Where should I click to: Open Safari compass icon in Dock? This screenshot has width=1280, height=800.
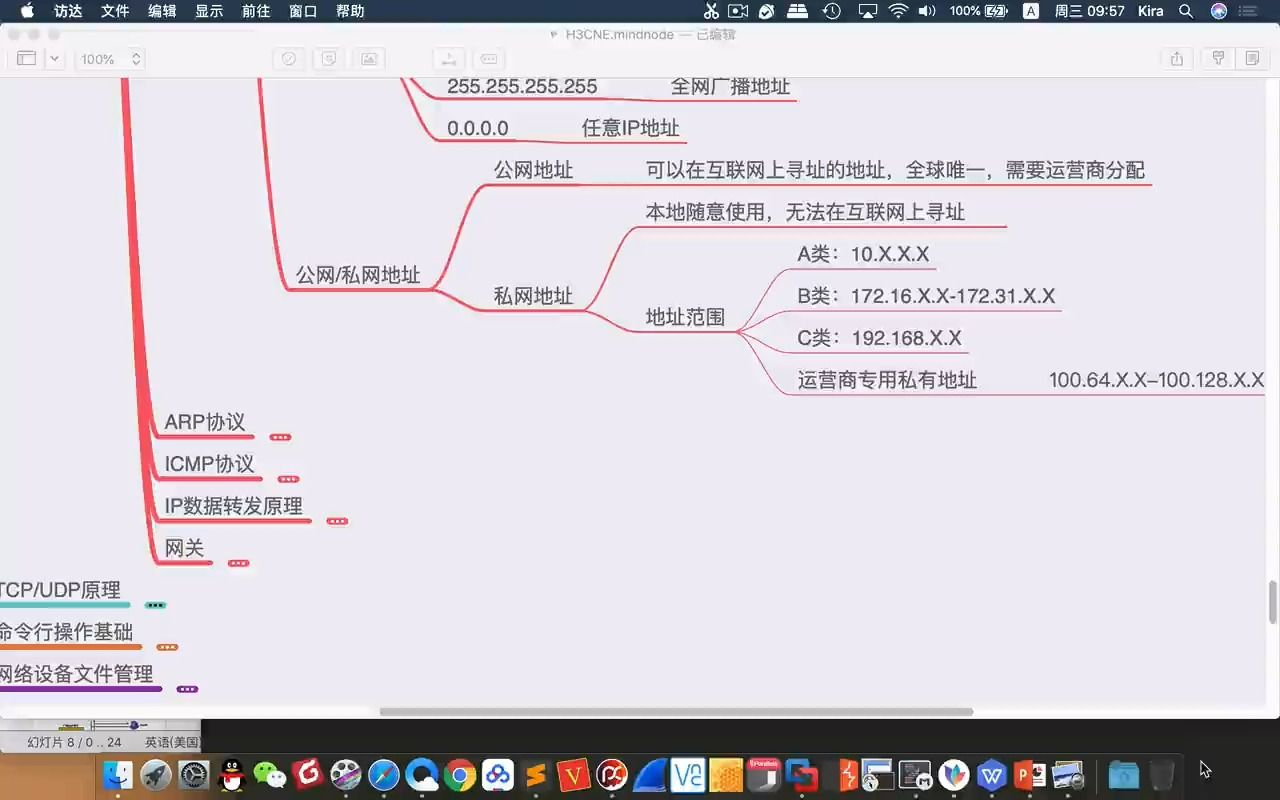[384, 775]
